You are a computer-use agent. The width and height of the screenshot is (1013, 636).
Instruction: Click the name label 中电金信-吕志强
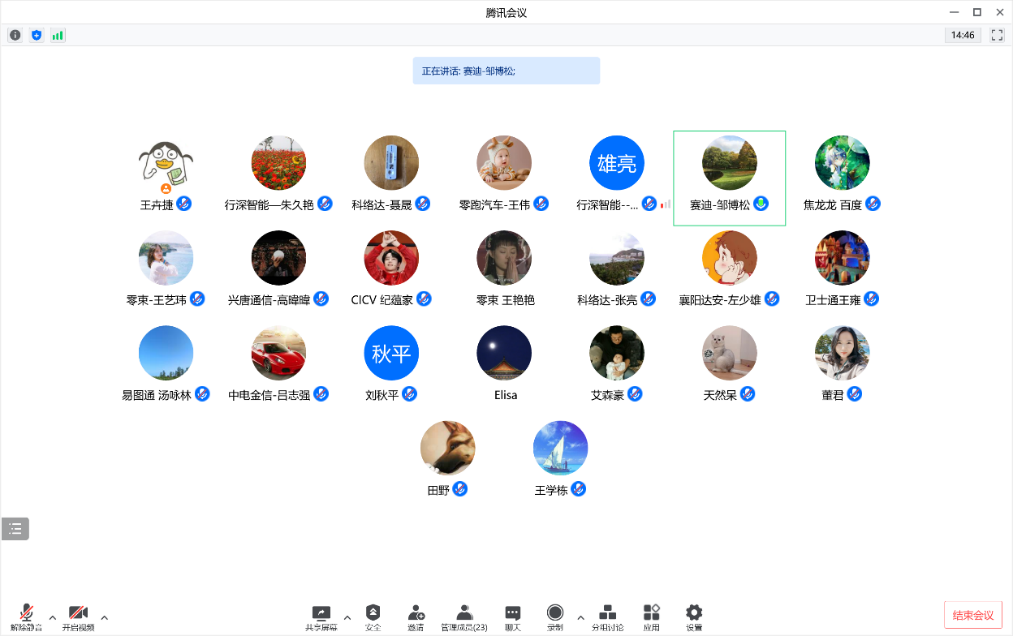[269, 395]
